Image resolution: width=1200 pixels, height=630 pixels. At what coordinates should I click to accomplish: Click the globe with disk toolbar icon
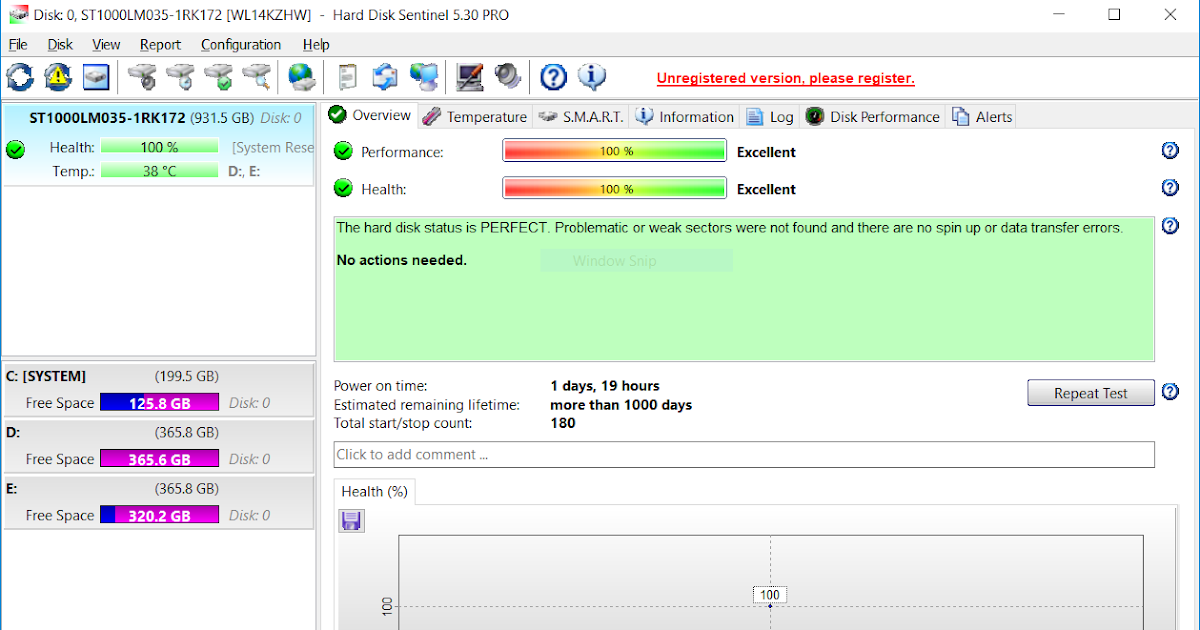pyautogui.click(x=302, y=76)
